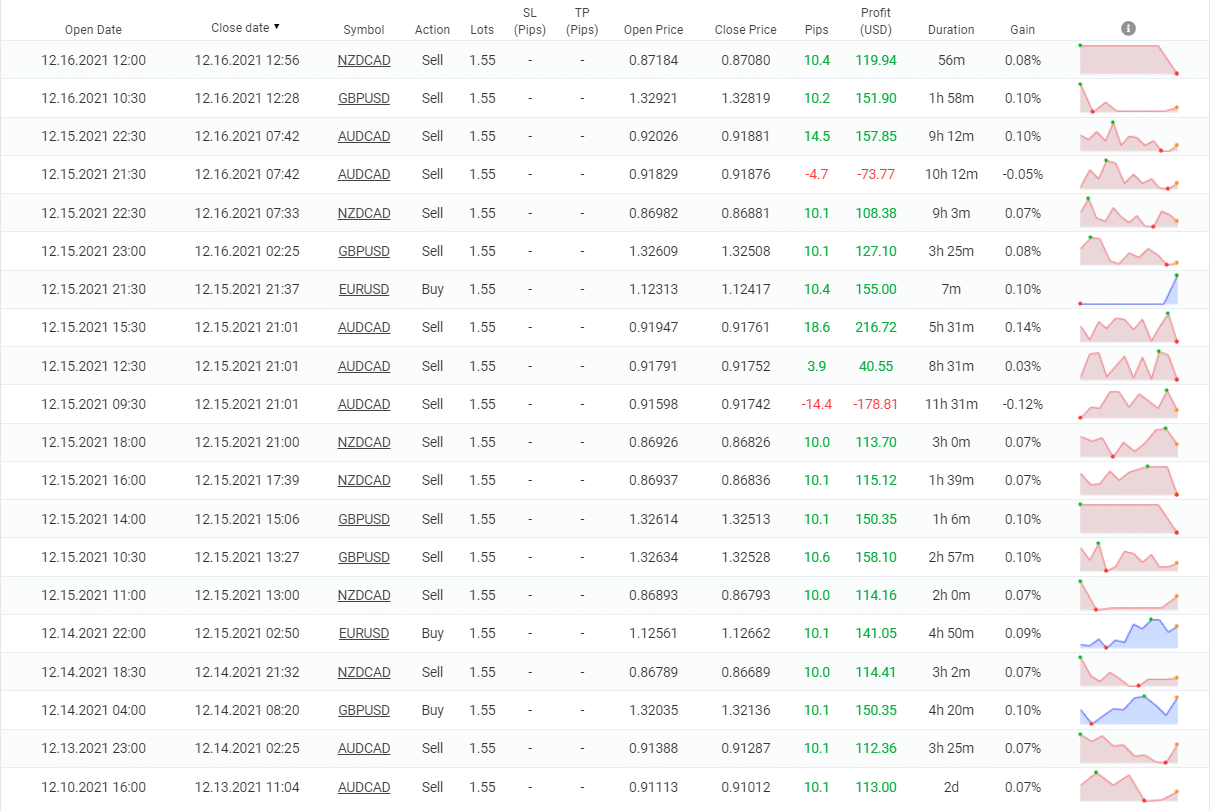
Task: Click the Lots column header
Action: click(481, 29)
